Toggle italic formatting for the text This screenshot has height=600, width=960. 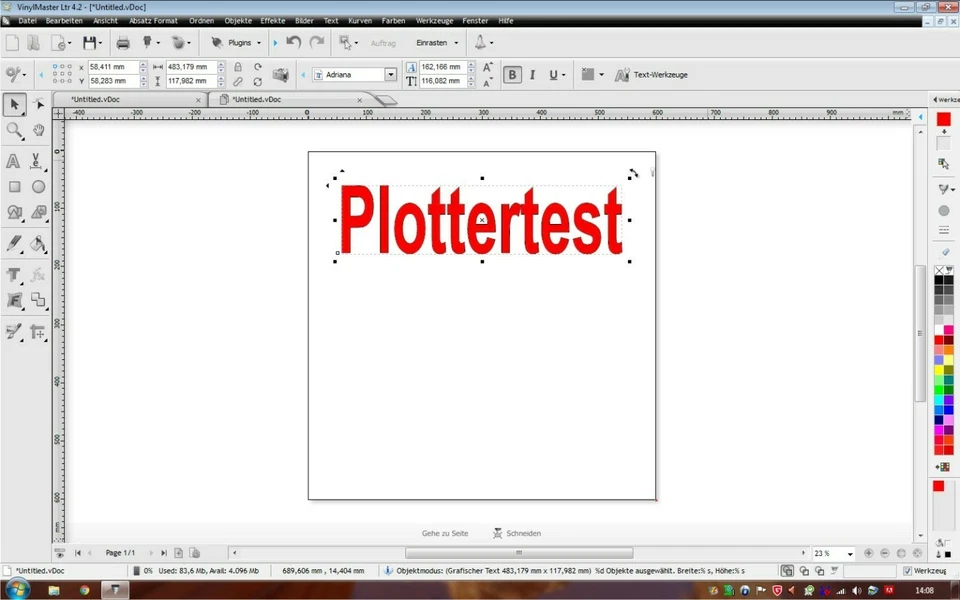click(532, 74)
